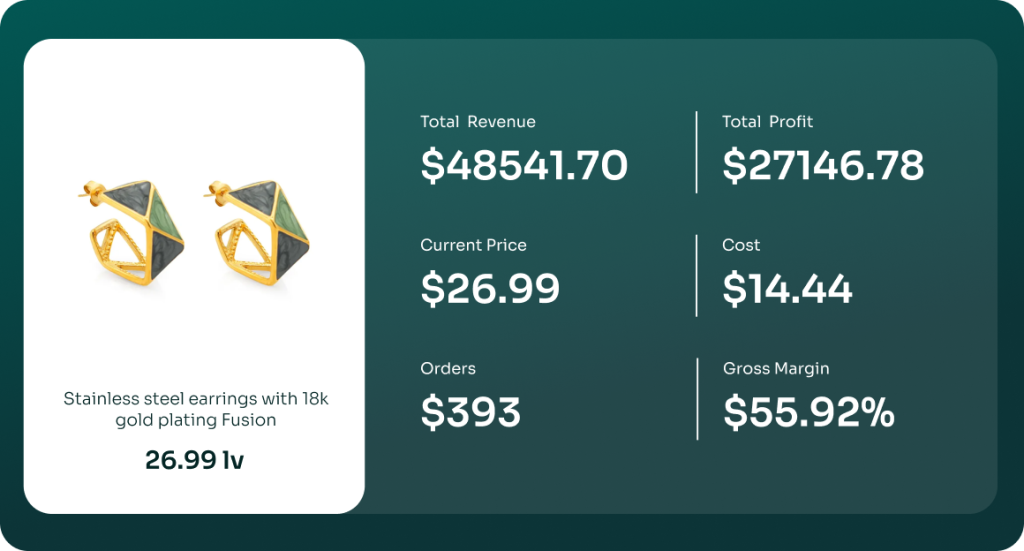Image resolution: width=1024 pixels, height=551 pixels.
Task: Select the Total Revenue label
Action: click(477, 122)
